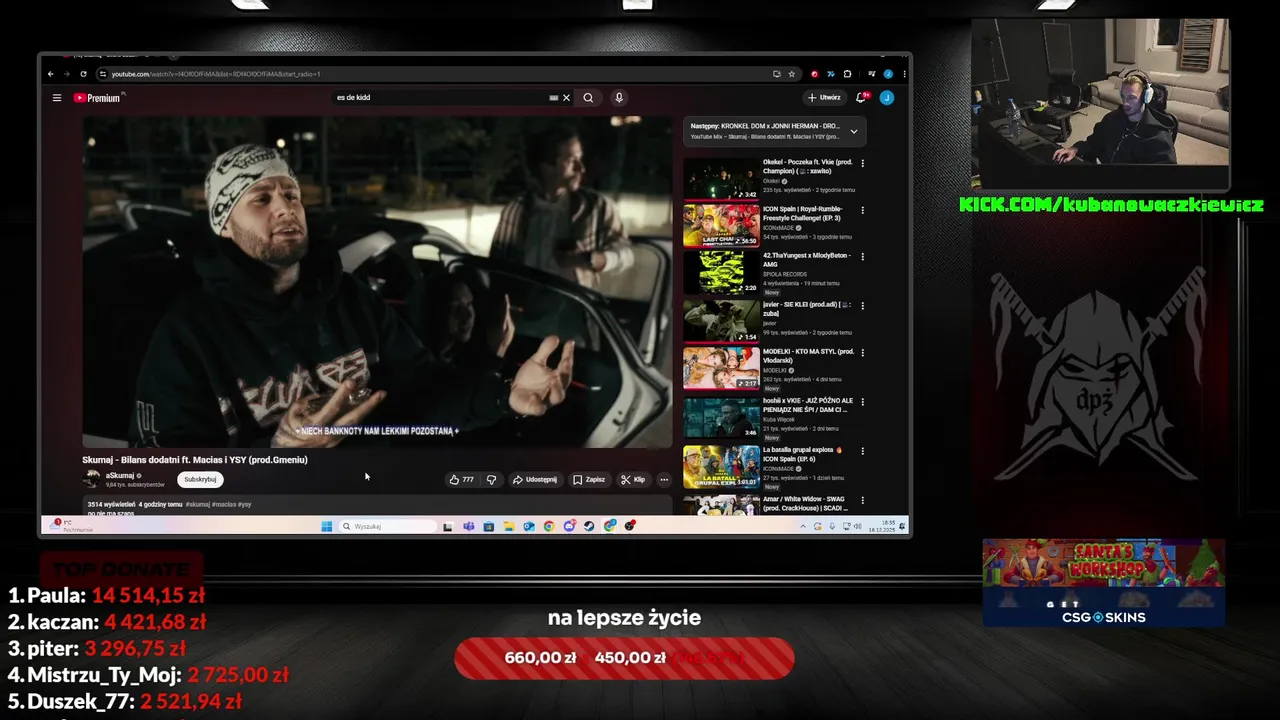Click the Santa's Workshop CSGOSKINS banner

point(1104,583)
